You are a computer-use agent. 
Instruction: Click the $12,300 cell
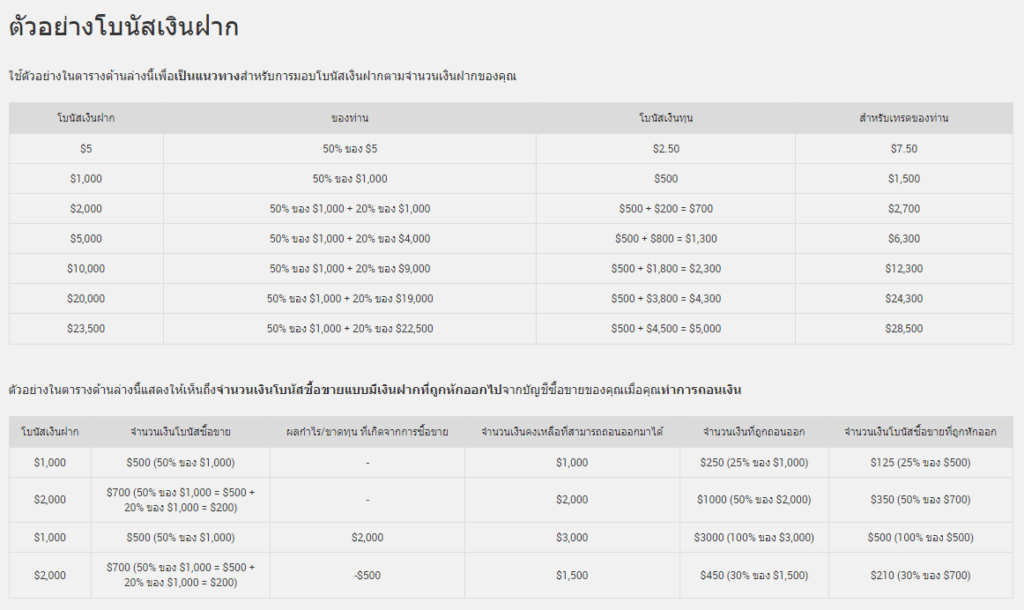click(904, 269)
